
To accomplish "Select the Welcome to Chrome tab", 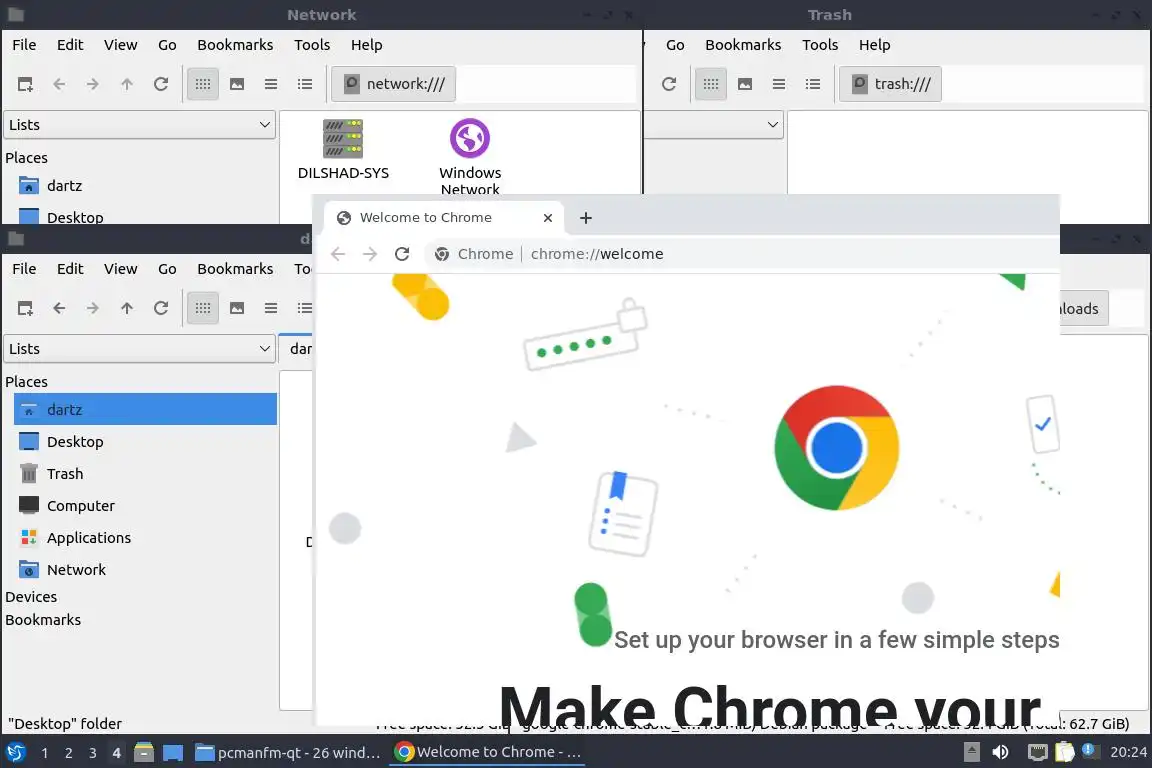I will point(443,218).
